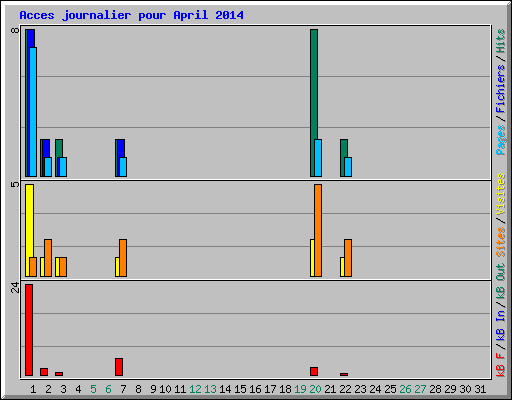Select day label 16 on the x-axis

255,389
